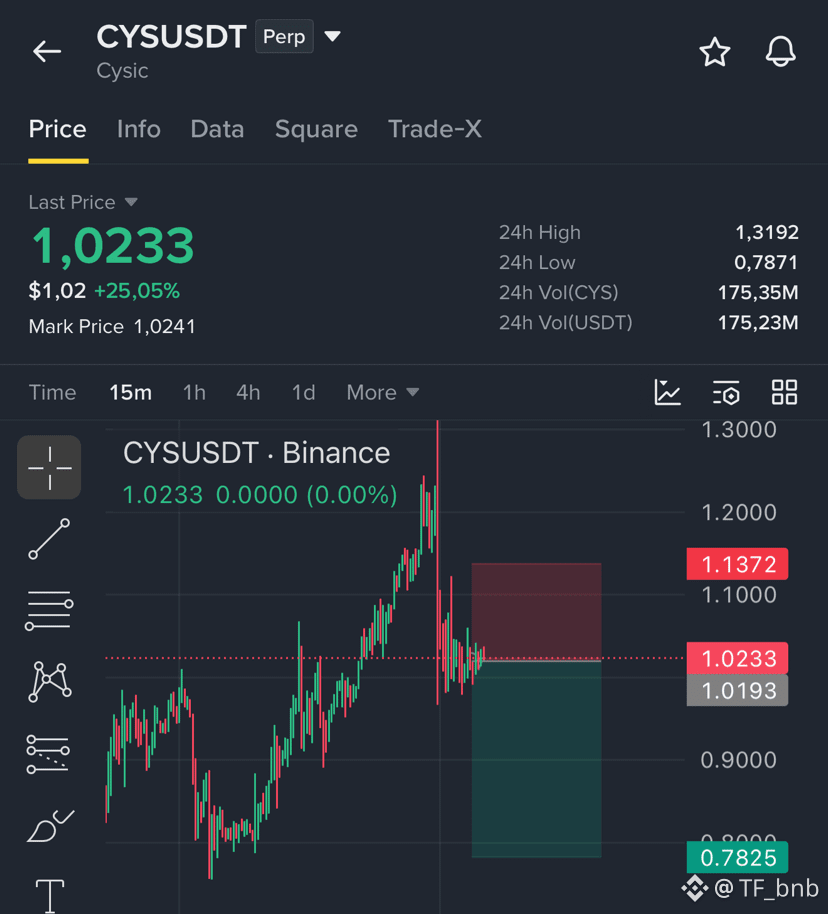828x914 pixels.
Task: Add CYSUSDT to favorites with star icon
Action: tap(714, 52)
